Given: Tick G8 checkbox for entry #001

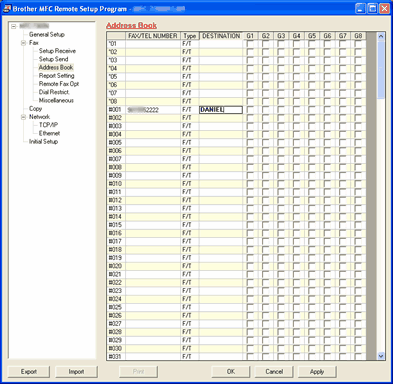Looking at the screenshot, I should point(358,110).
